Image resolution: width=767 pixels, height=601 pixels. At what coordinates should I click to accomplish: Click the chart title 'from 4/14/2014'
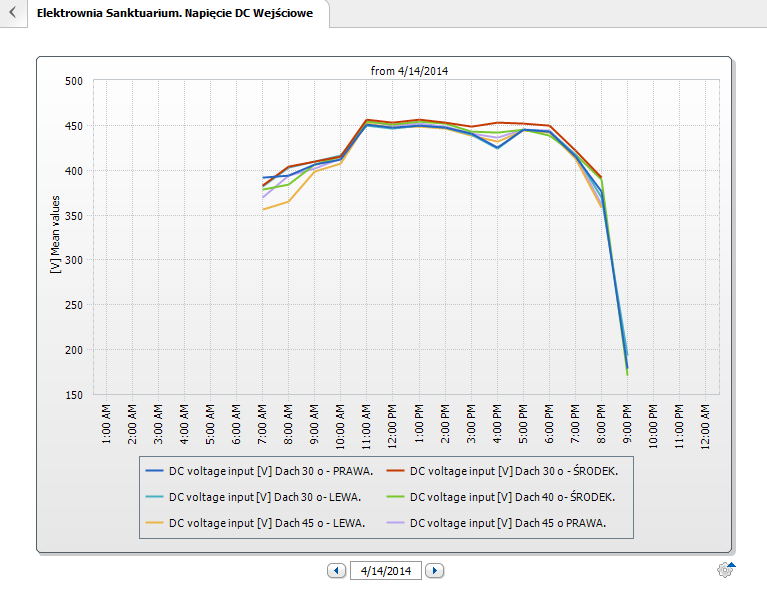409,71
